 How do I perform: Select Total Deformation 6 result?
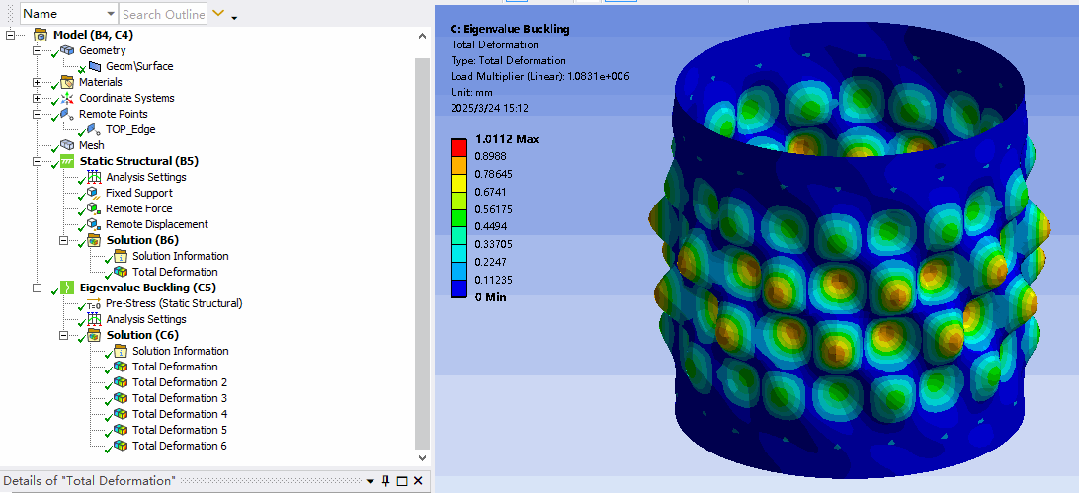[179, 445]
